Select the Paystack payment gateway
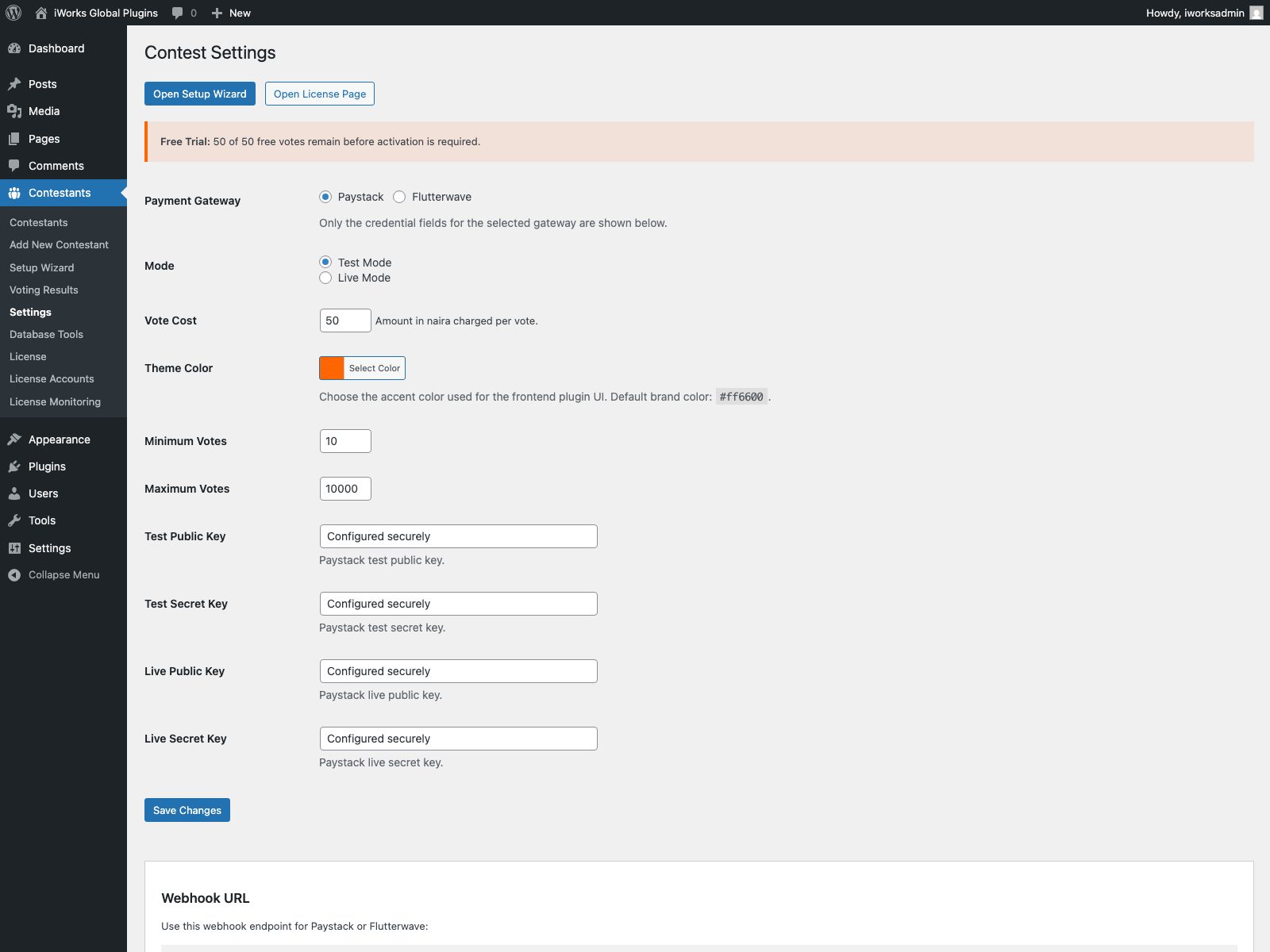 325,197
